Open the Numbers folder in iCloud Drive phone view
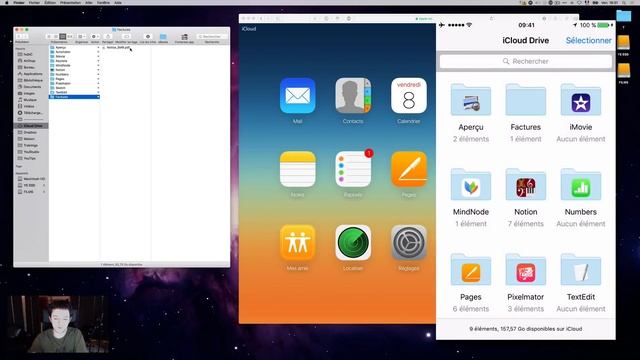 pos(581,185)
